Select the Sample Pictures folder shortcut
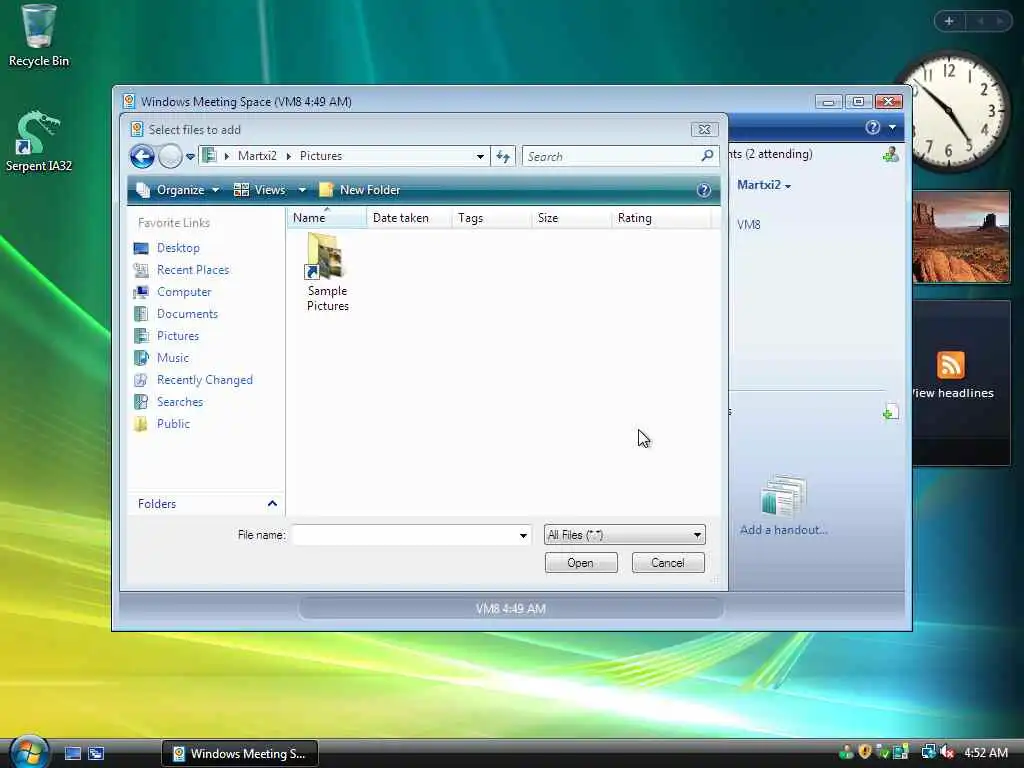Image resolution: width=1024 pixels, height=768 pixels. (x=327, y=273)
